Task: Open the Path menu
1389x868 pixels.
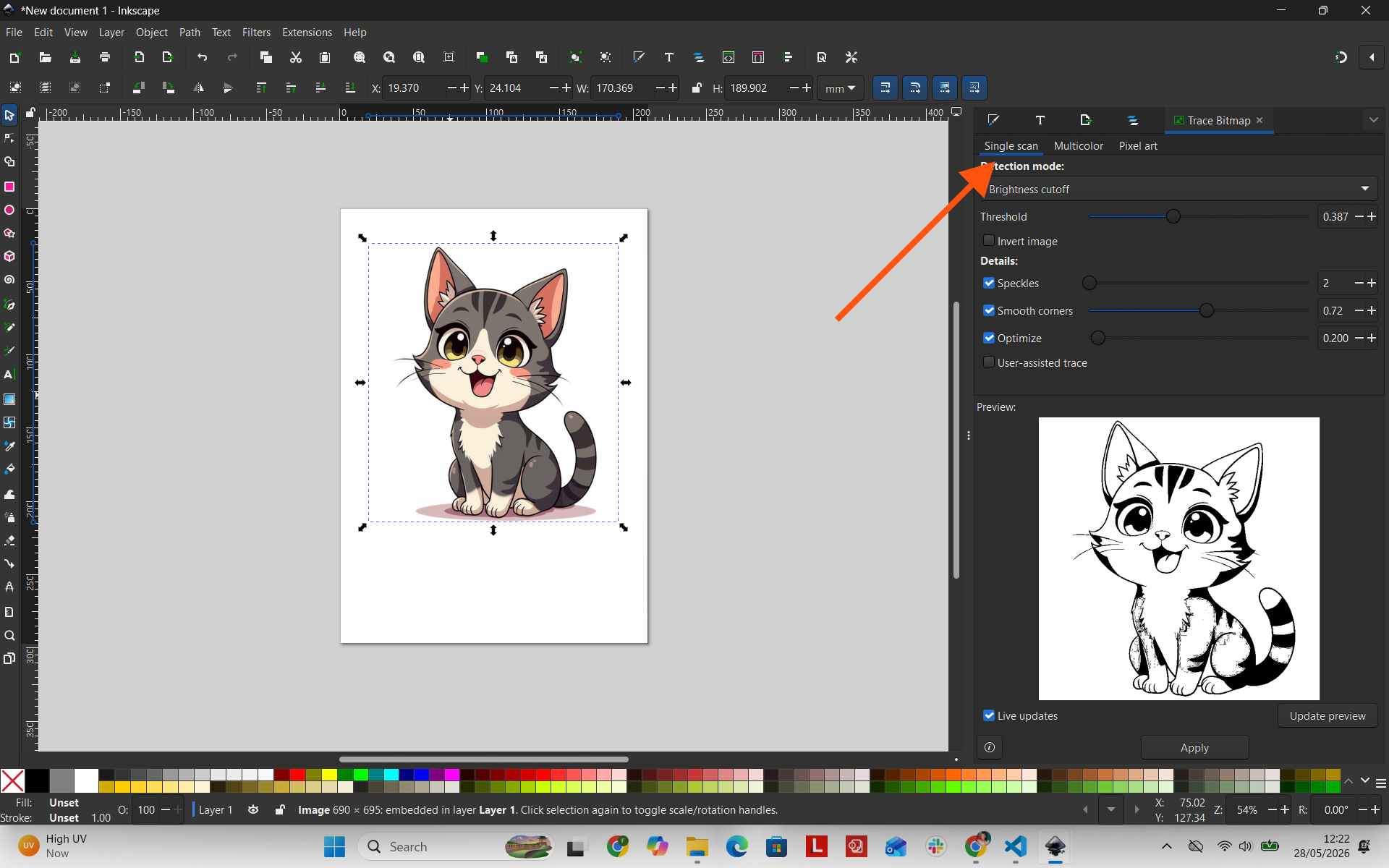Action: point(190,33)
